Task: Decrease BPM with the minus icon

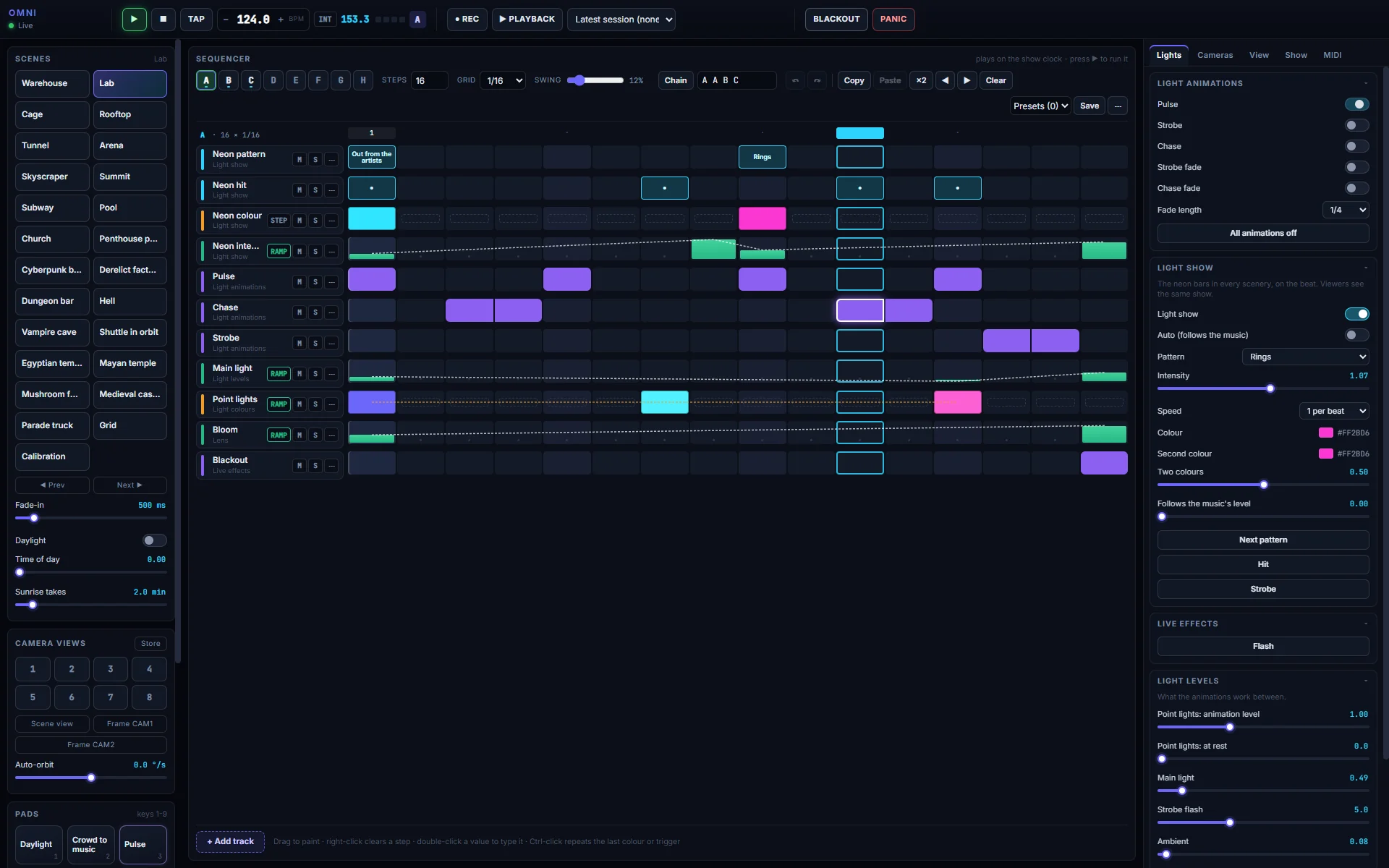Action: [226, 20]
